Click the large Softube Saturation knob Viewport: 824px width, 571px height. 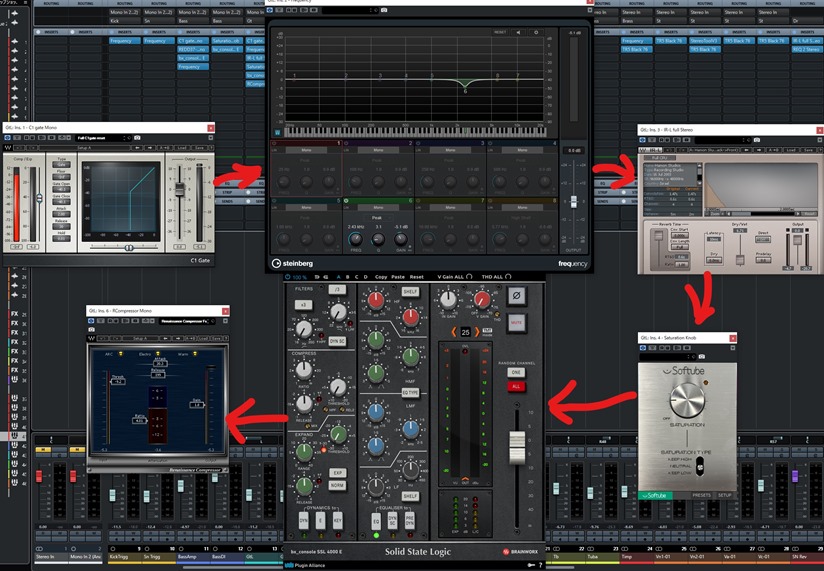[689, 400]
